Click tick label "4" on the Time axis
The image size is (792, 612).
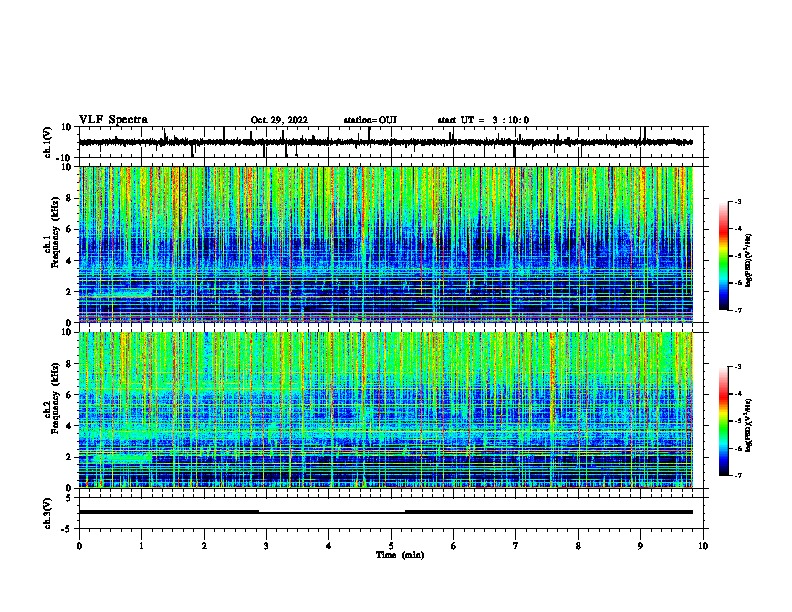click(x=329, y=546)
